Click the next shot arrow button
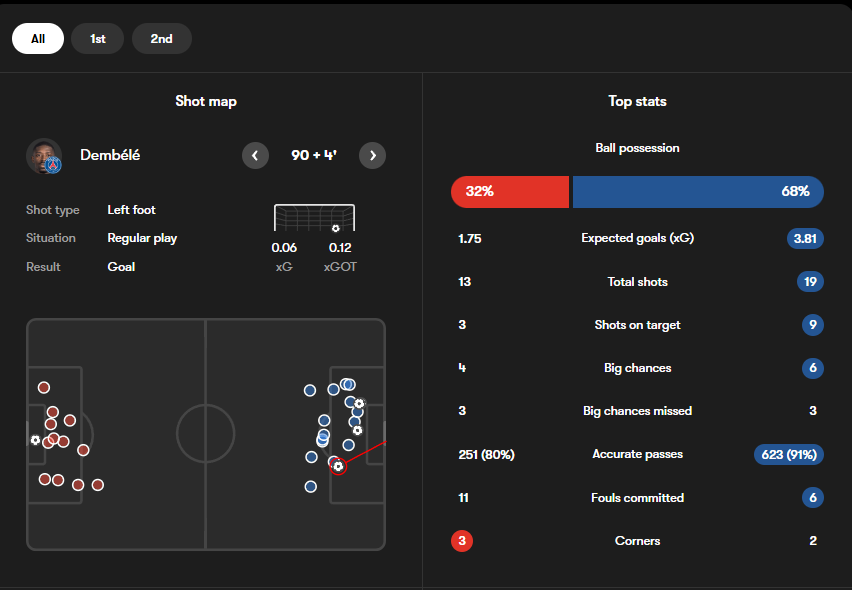852x590 pixels. (x=372, y=155)
